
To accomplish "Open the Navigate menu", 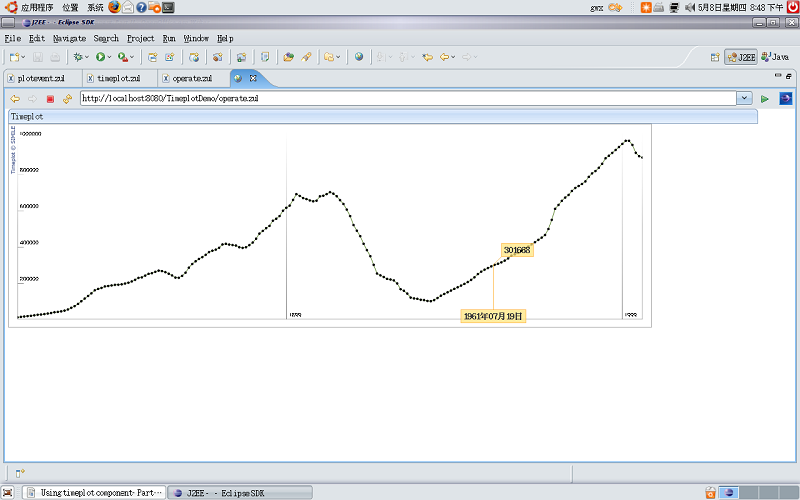I will pyautogui.click(x=69, y=38).
